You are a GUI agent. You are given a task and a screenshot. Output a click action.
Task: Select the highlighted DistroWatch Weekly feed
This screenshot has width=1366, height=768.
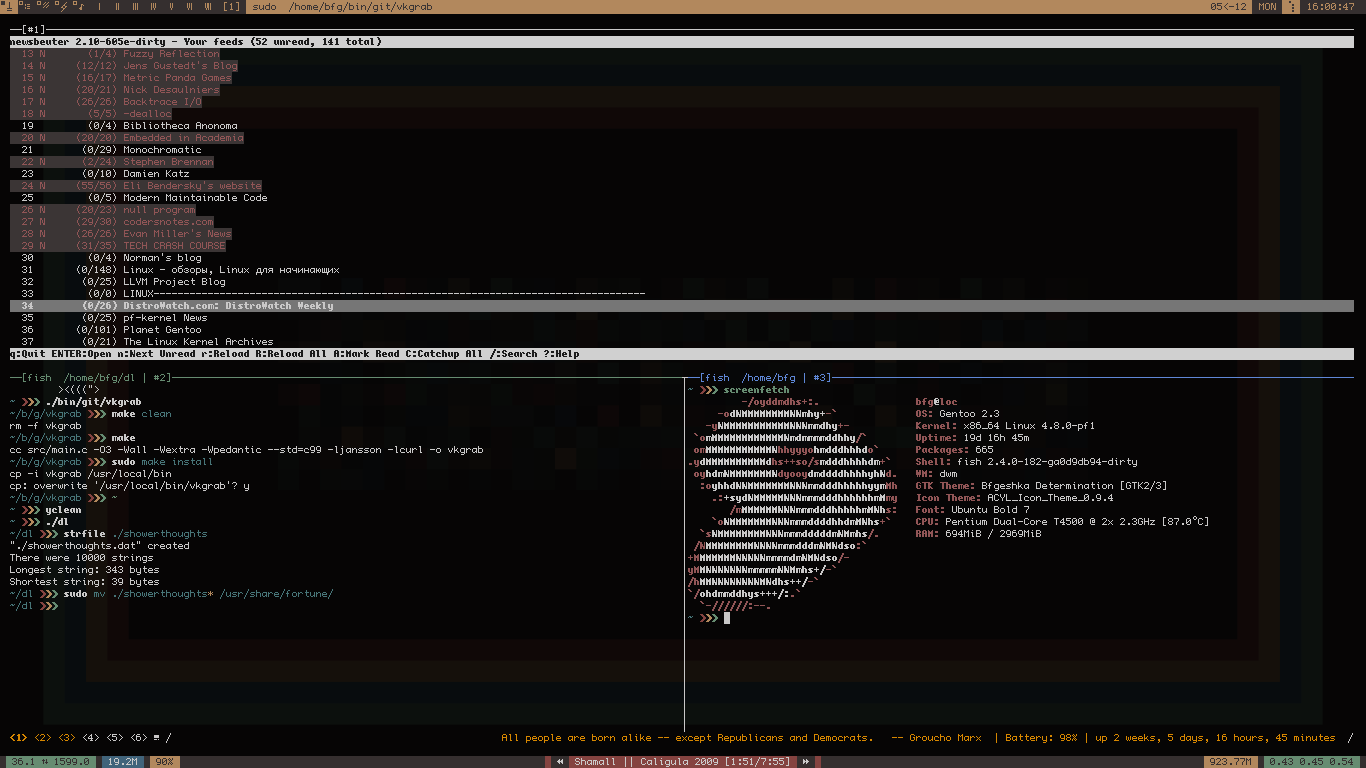point(228,306)
